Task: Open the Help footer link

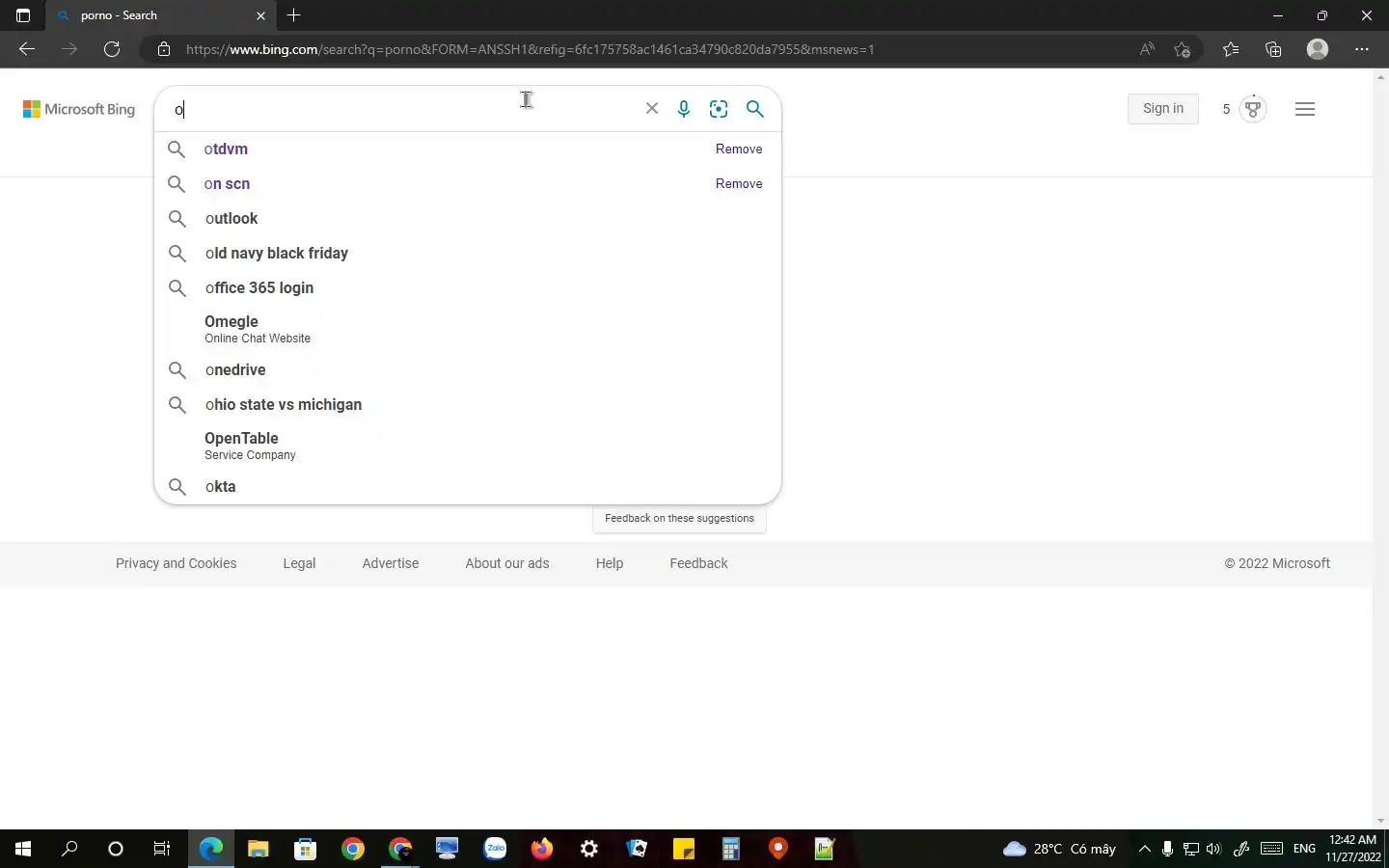Action: click(610, 563)
